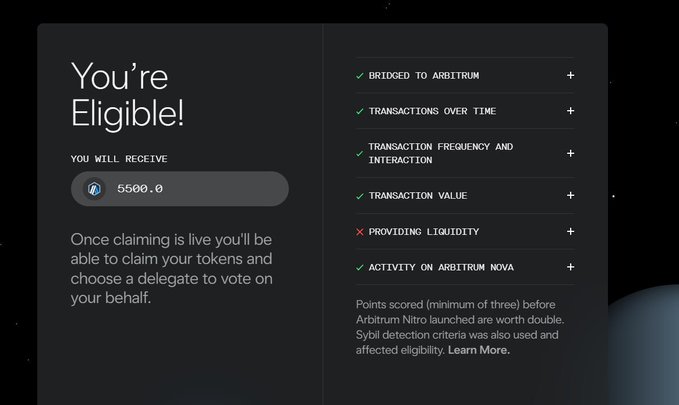
Task: Click the 'Transaction Frequency and Interaction' label
Action: pyautogui.click(x=440, y=153)
